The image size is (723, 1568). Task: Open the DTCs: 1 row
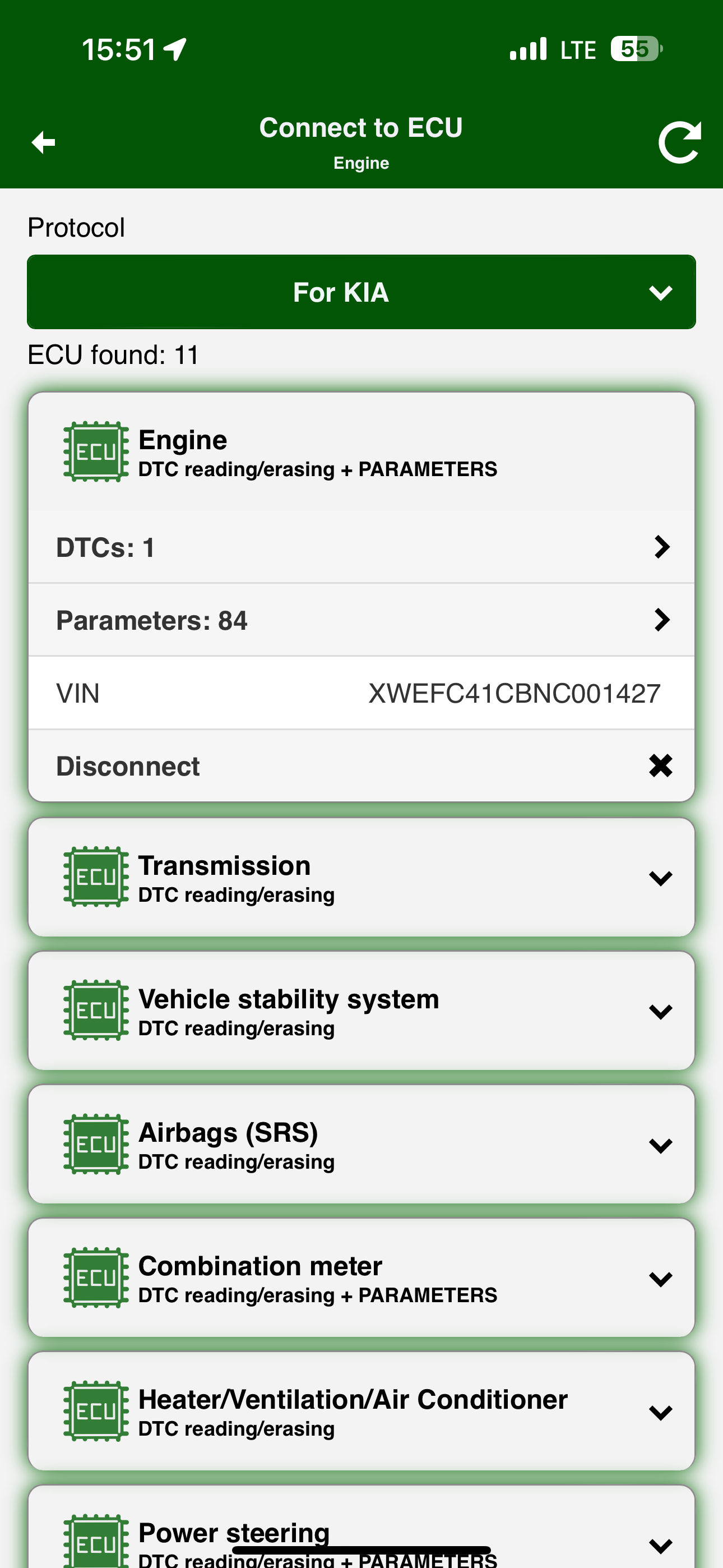point(361,547)
